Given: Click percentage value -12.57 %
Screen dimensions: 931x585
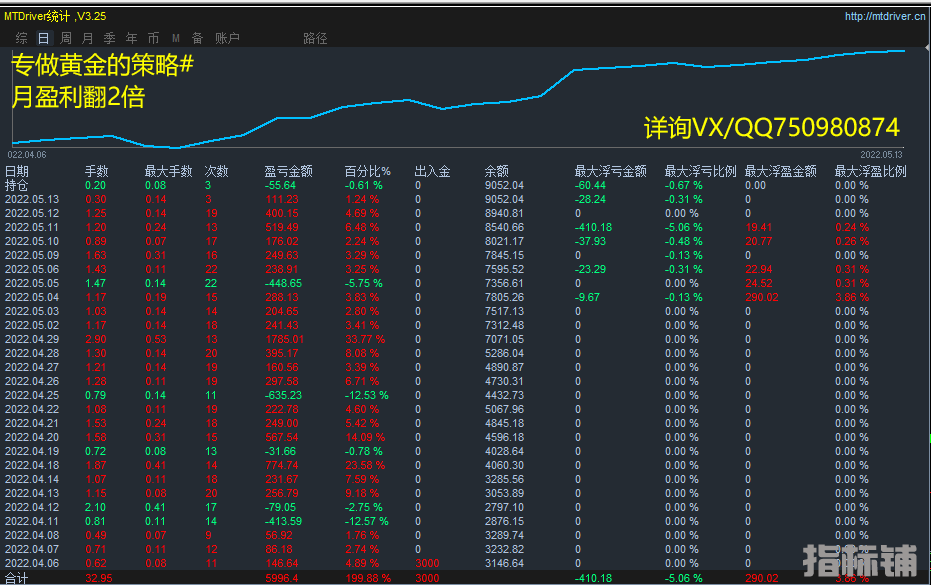Looking at the screenshot, I should click(x=367, y=521).
